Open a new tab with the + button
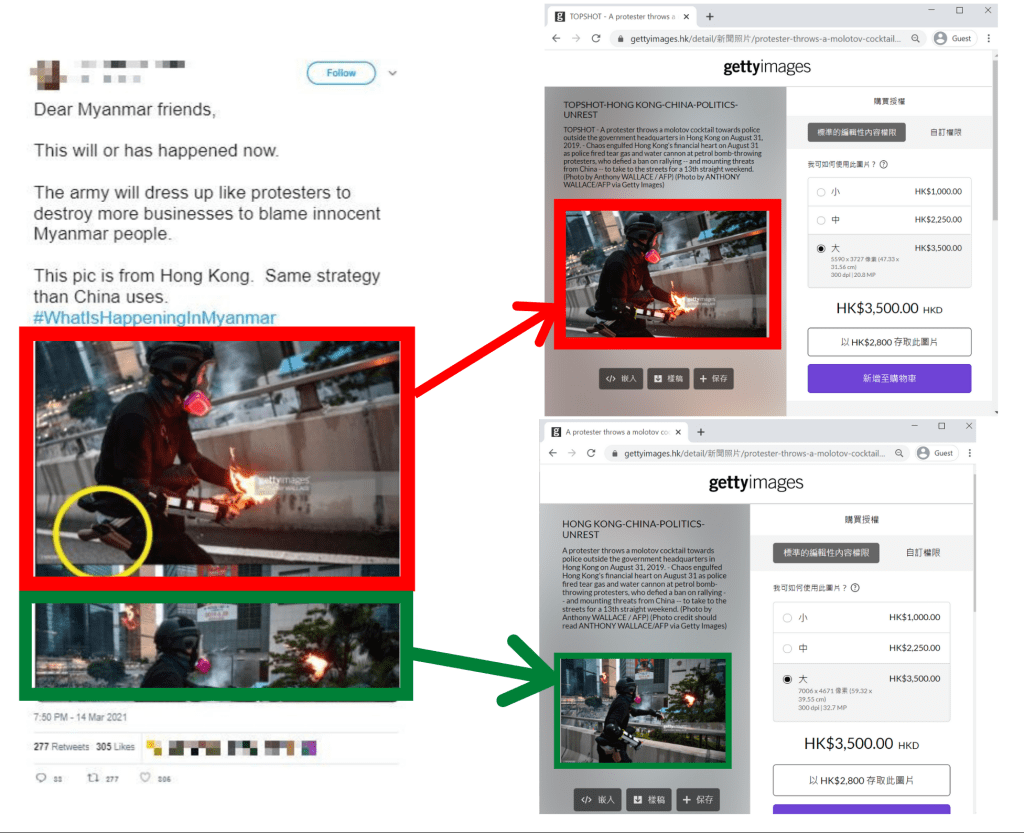Image resolution: width=1024 pixels, height=833 pixels. point(709,15)
